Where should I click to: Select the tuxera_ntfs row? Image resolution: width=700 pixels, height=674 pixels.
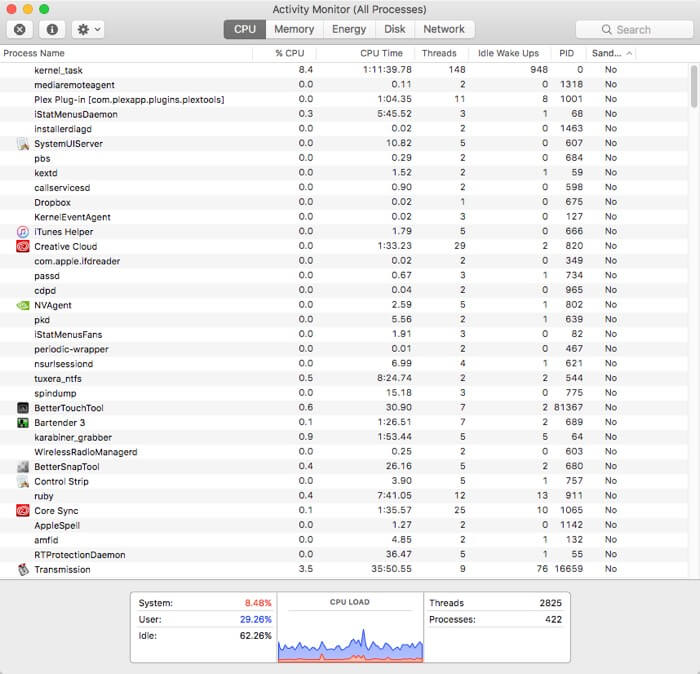pyautogui.click(x=344, y=379)
